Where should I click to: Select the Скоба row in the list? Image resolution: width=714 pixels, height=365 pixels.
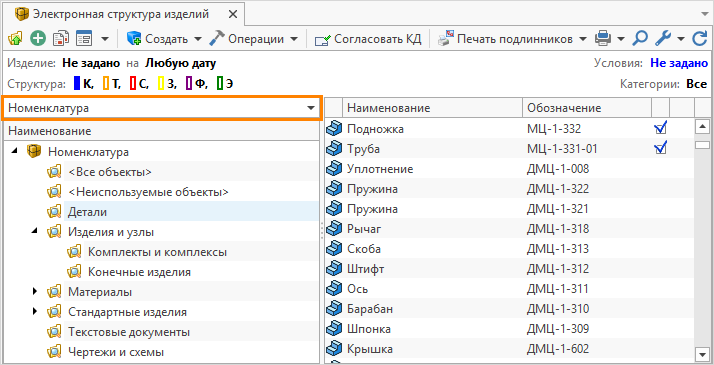click(510, 249)
